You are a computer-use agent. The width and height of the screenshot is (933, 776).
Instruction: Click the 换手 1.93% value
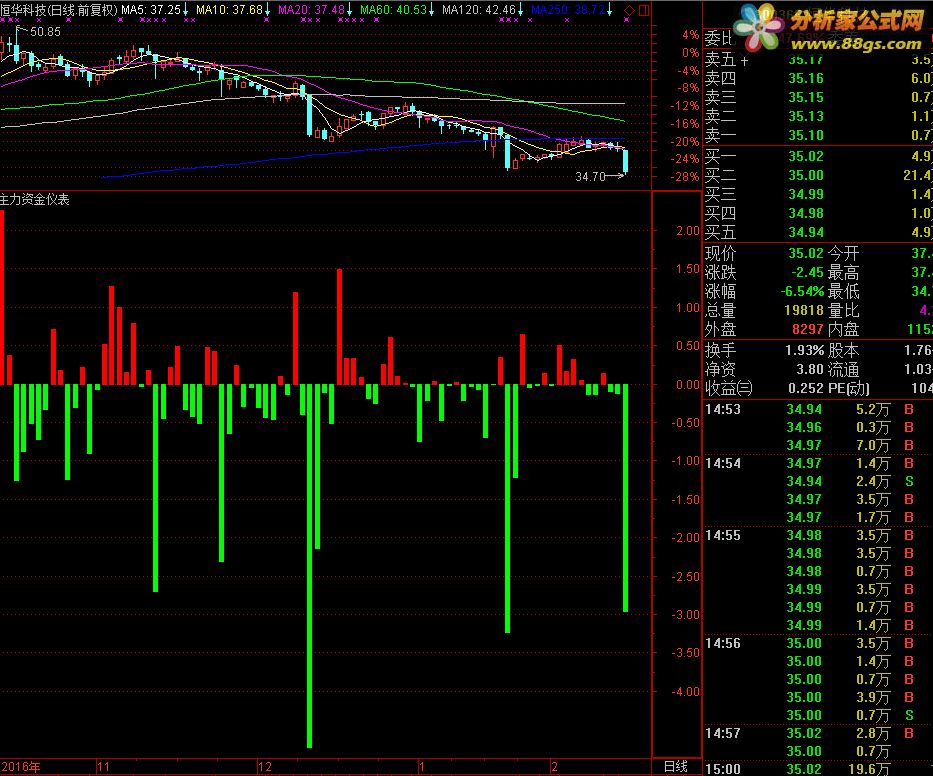[804, 351]
